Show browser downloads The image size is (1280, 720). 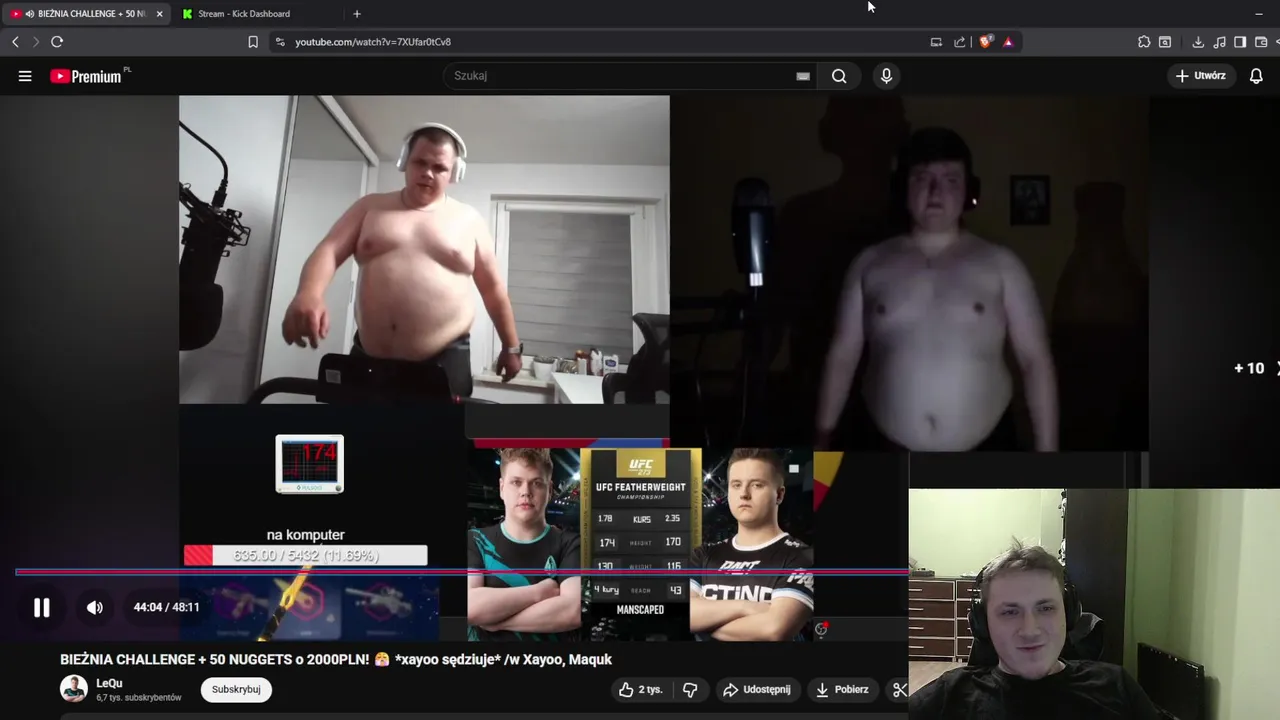coord(1198,42)
